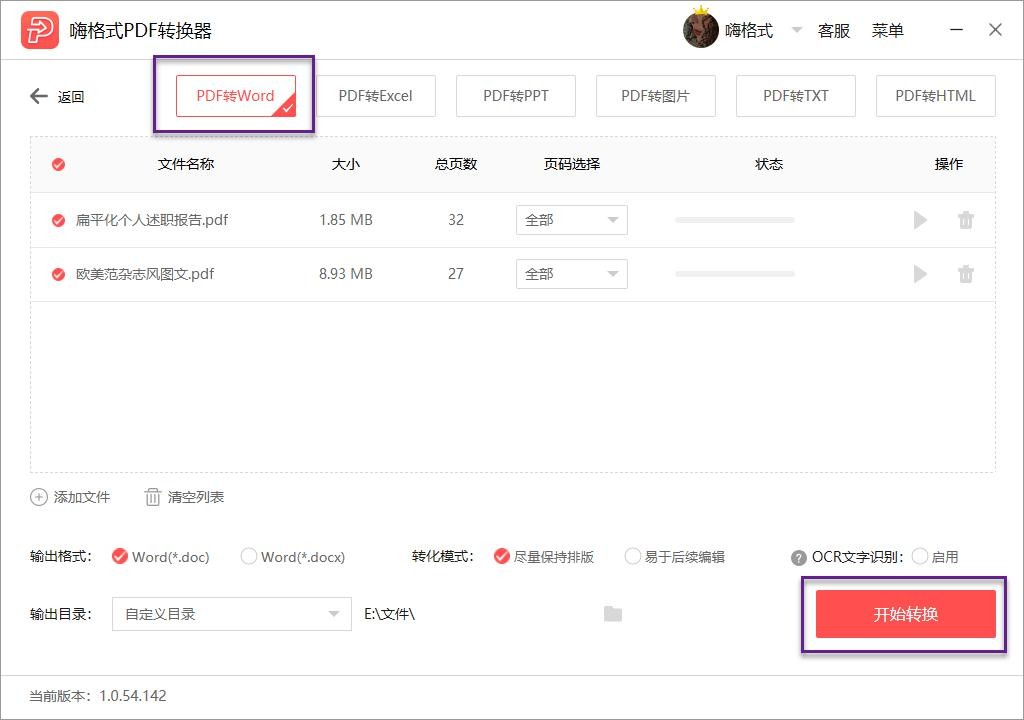Click the 大小 column header
Viewport: 1024px width, 720px height.
click(x=345, y=164)
